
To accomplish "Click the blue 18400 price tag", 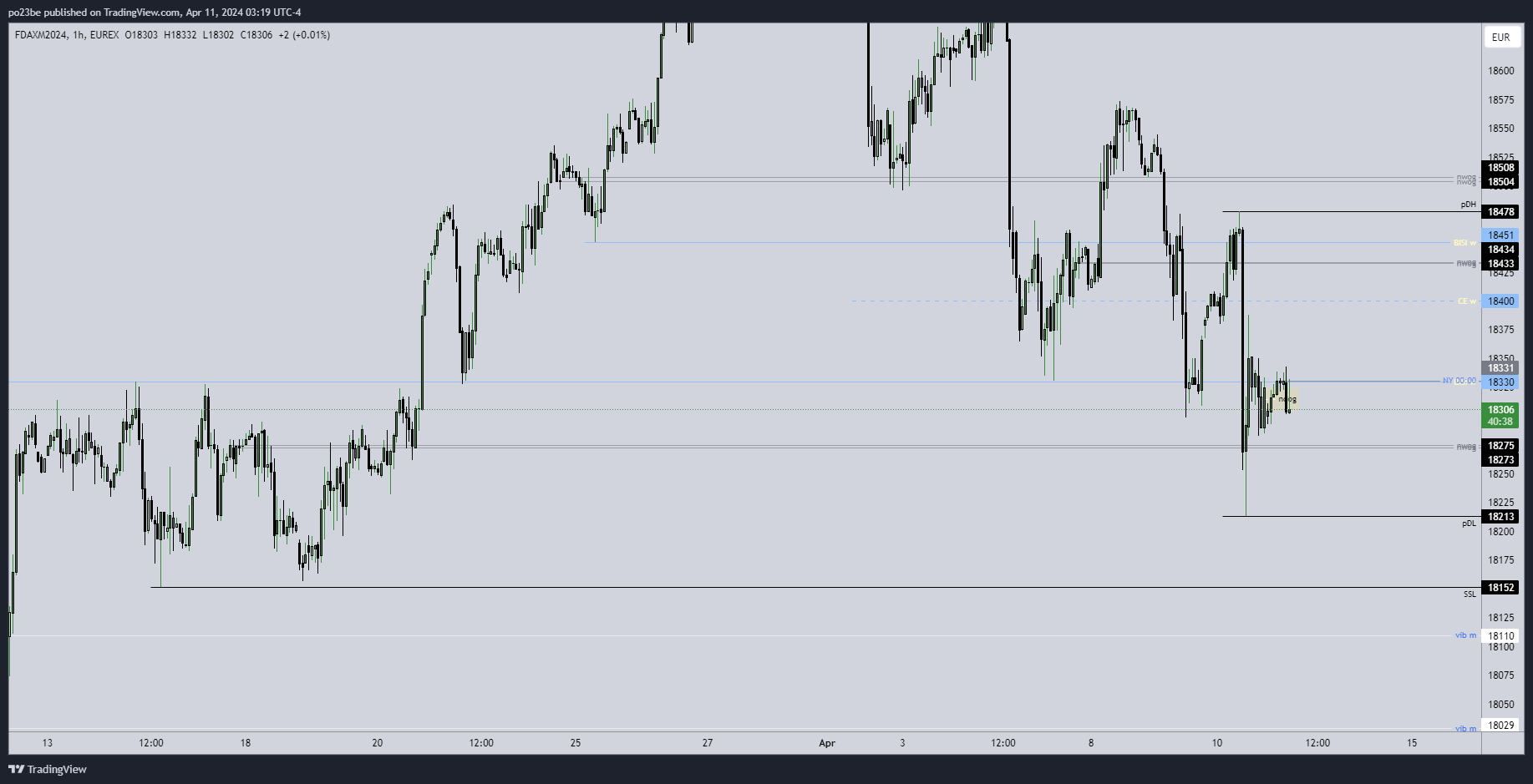I will point(1500,301).
